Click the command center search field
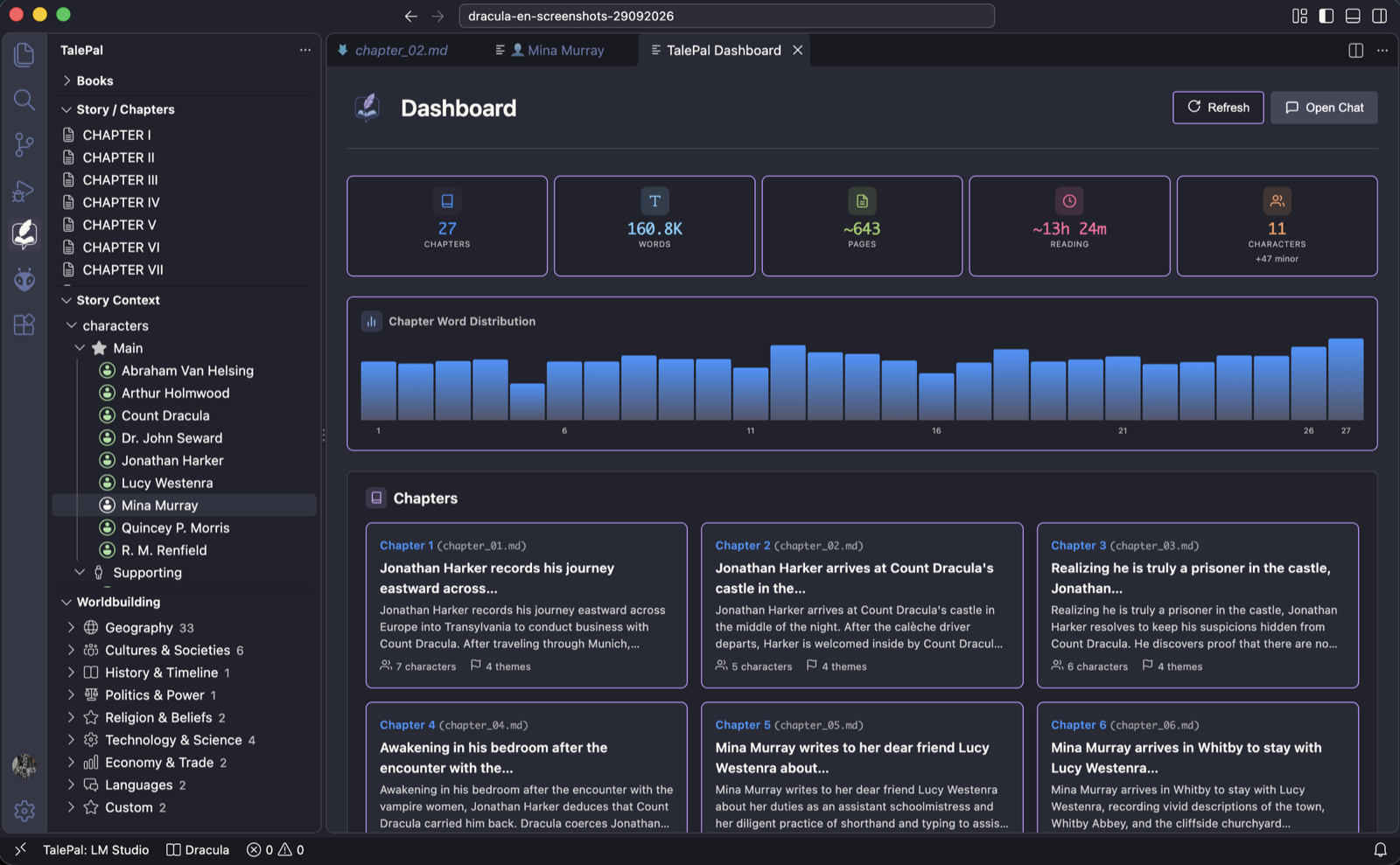The height and width of the screenshot is (865, 1400). pyautogui.click(x=726, y=16)
